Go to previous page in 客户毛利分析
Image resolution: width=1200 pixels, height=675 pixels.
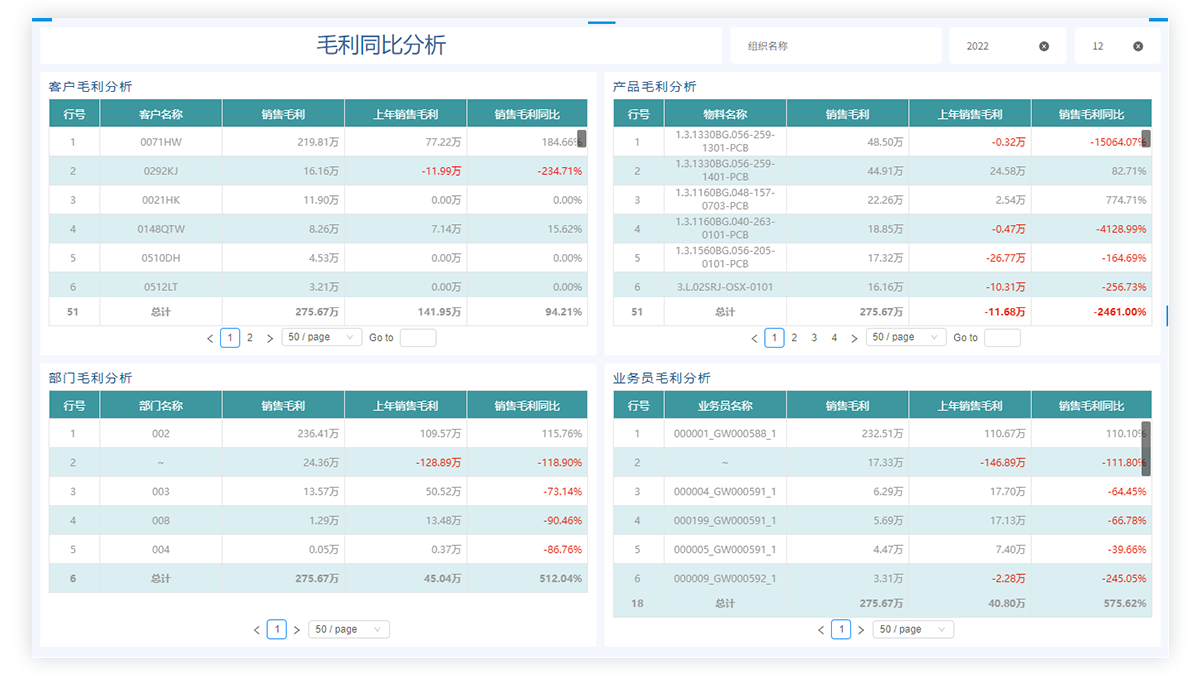point(210,338)
